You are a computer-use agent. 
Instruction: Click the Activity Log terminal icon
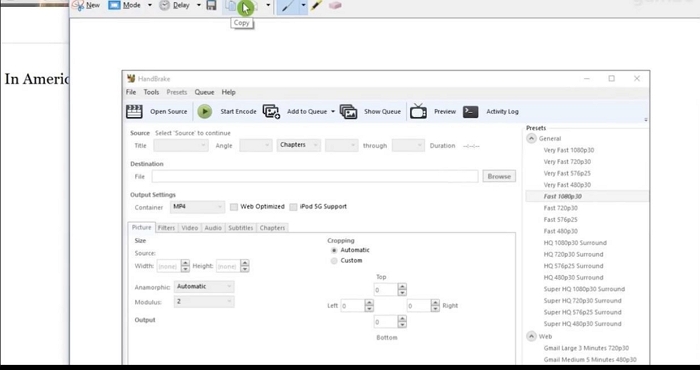point(471,112)
